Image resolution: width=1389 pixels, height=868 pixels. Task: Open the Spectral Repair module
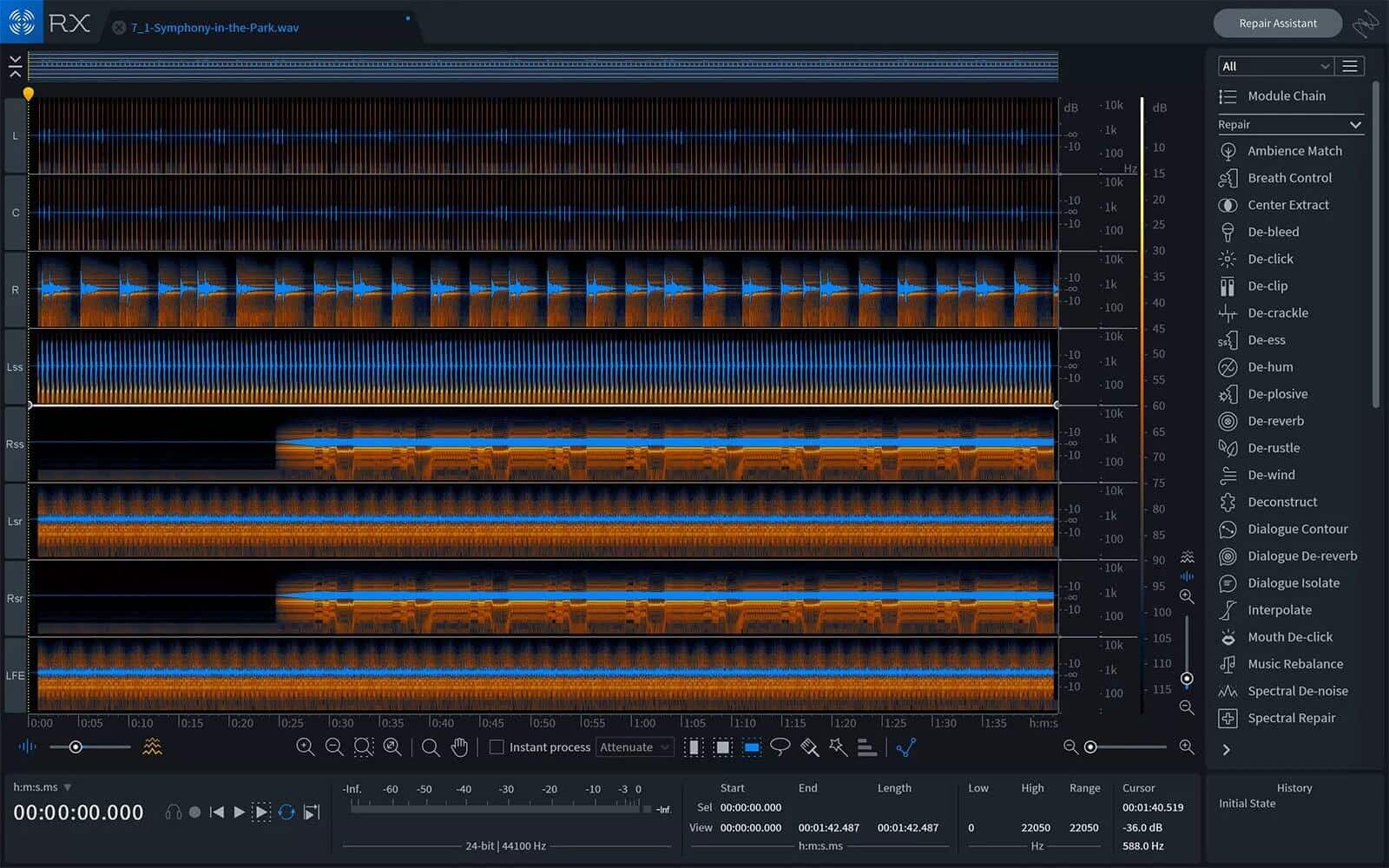coord(1277,719)
